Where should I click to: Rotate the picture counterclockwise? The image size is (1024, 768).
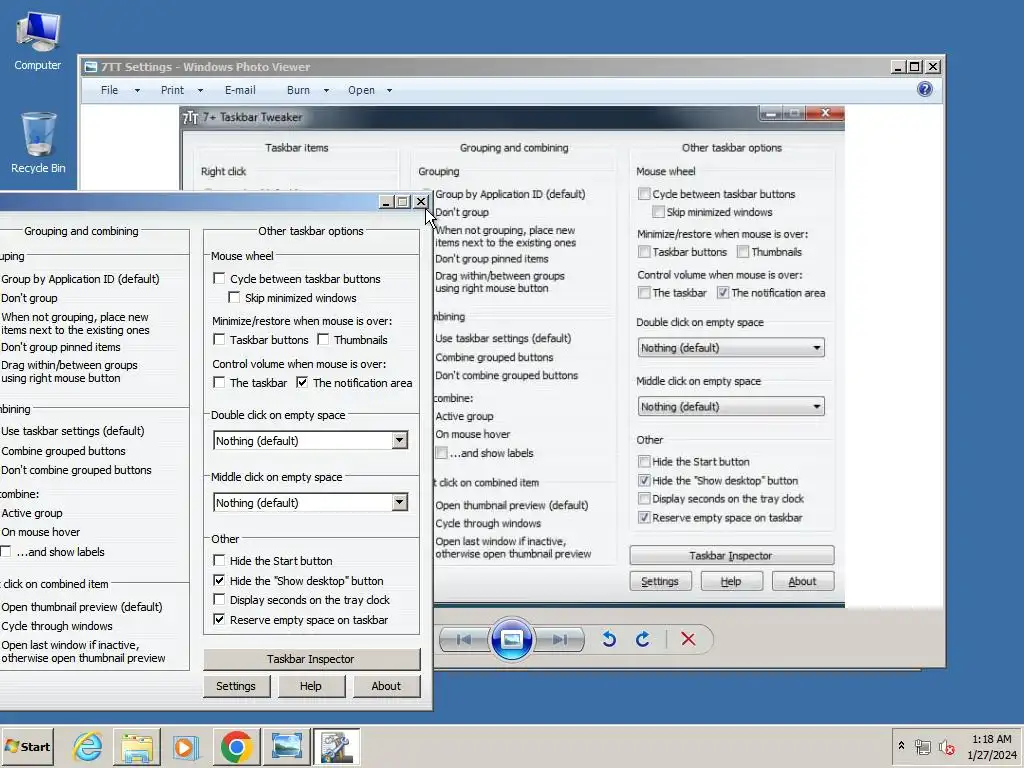[609, 639]
